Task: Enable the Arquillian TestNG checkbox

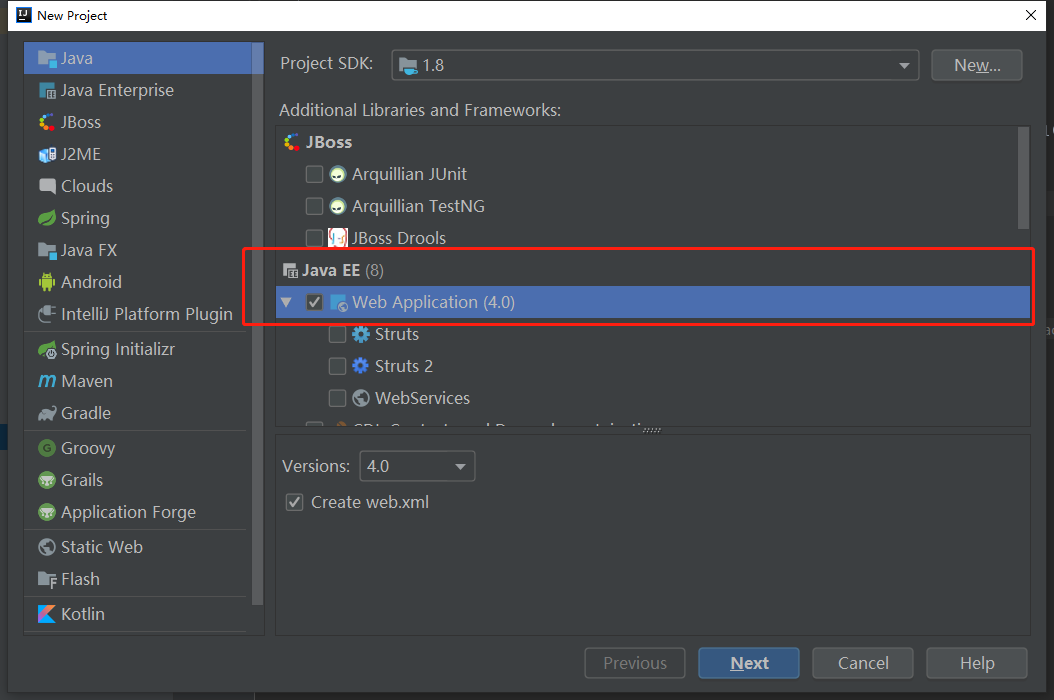Action: [x=314, y=206]
